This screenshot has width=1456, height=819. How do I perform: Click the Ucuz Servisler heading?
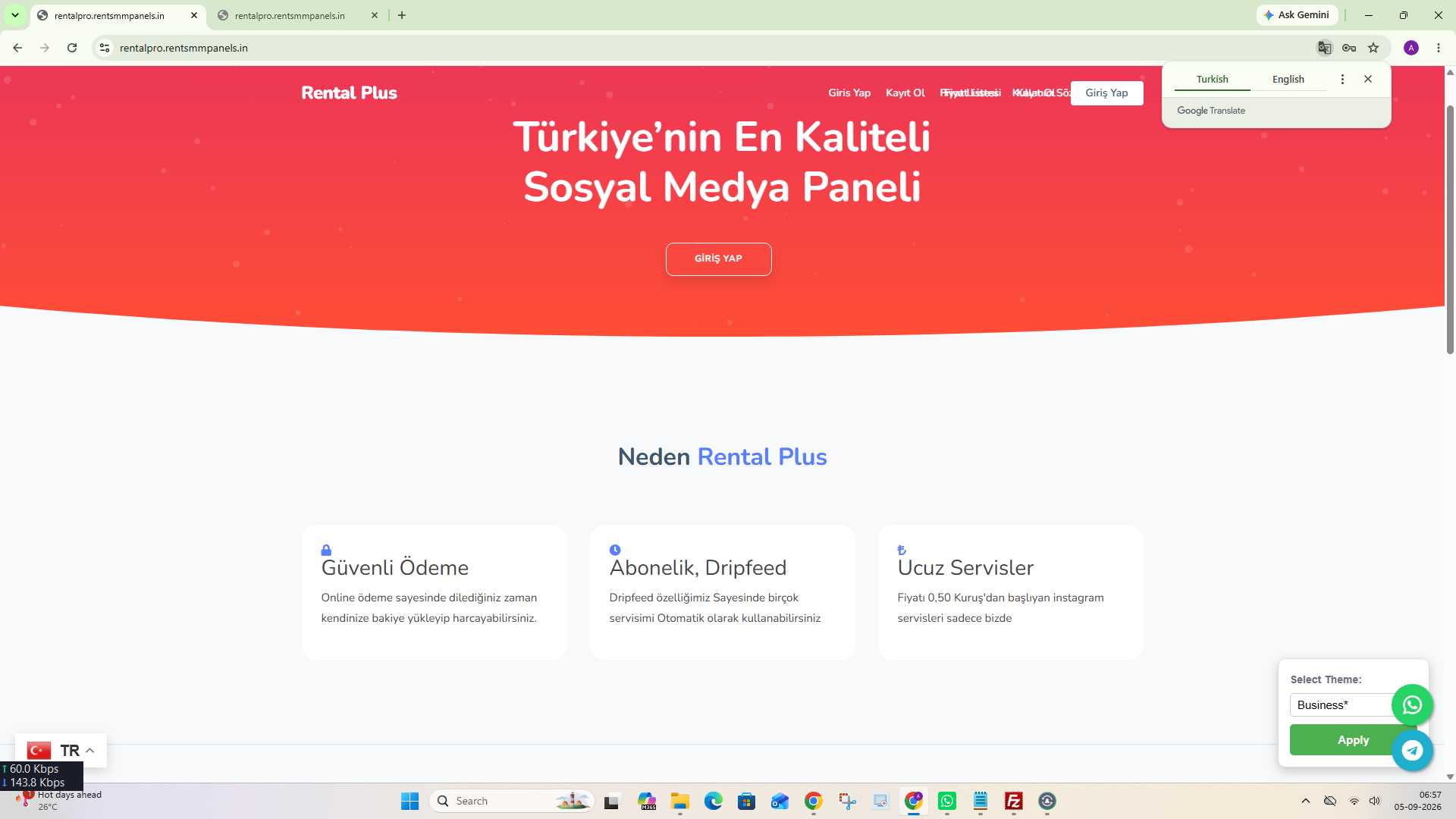965,567
